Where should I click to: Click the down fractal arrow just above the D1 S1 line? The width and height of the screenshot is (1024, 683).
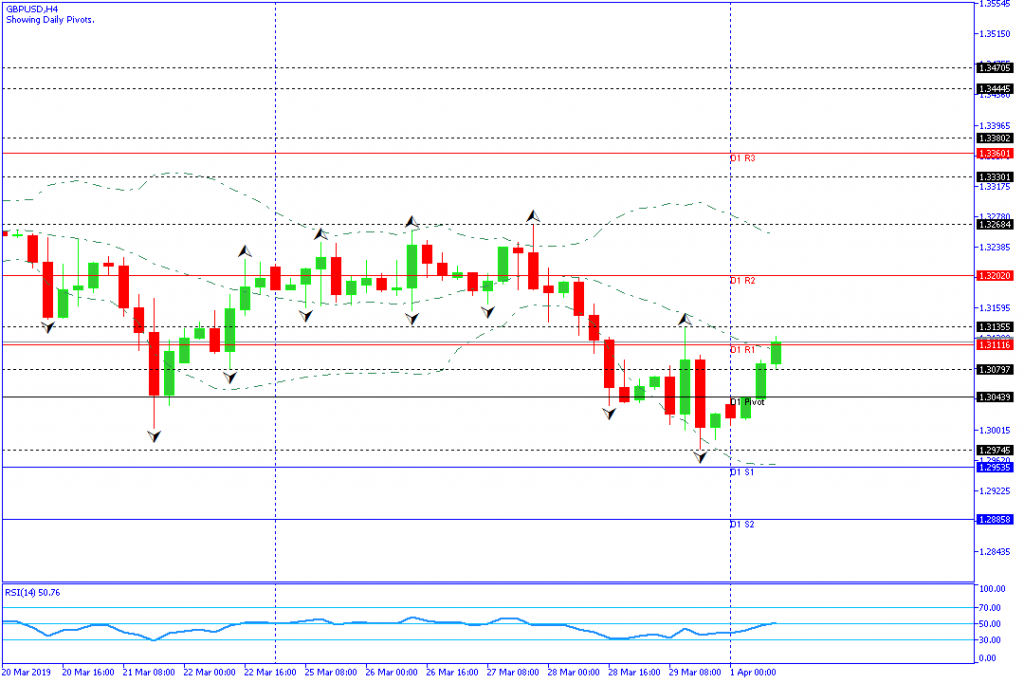[700, 456]
